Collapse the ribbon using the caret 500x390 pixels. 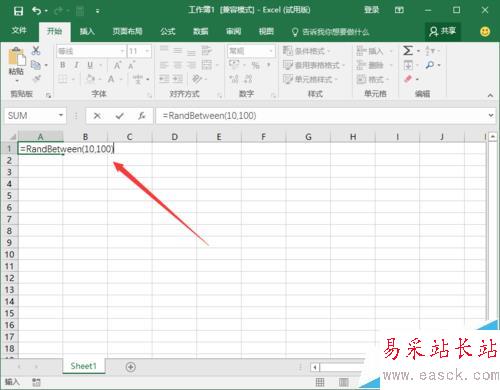click(490, 95)
